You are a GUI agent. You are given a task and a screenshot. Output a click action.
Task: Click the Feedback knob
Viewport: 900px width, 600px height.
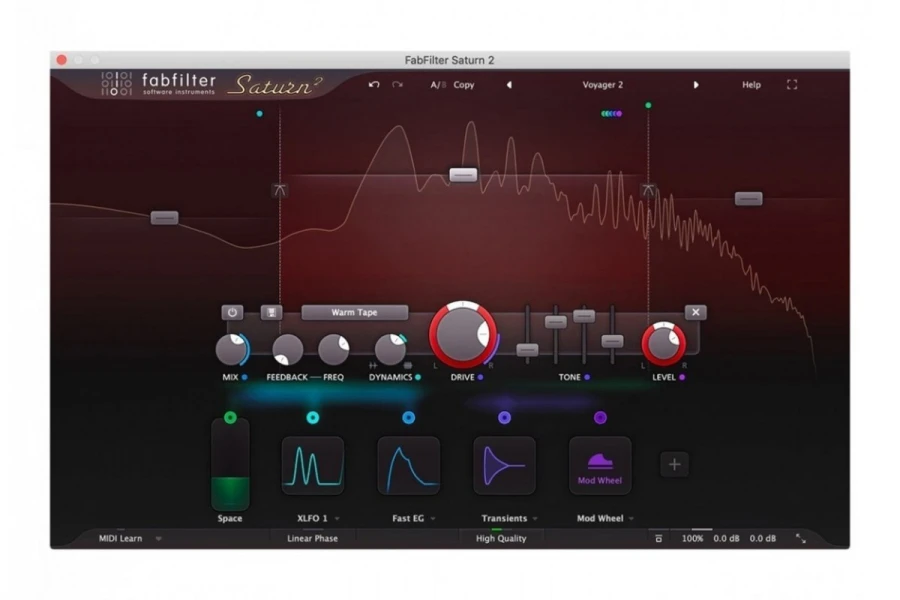coord(288,349)
